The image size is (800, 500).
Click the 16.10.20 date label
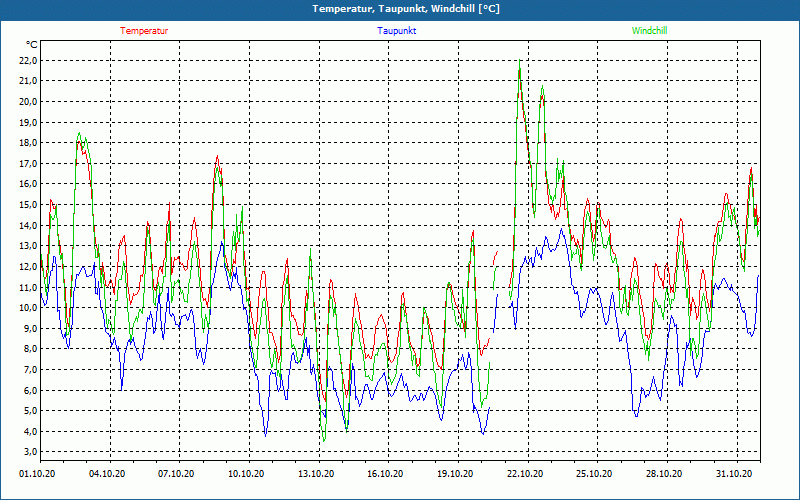tap(385, 475)
